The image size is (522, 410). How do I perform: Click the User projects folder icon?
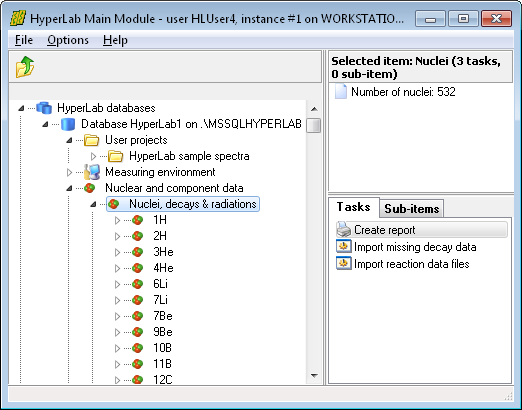coord(91,140)
